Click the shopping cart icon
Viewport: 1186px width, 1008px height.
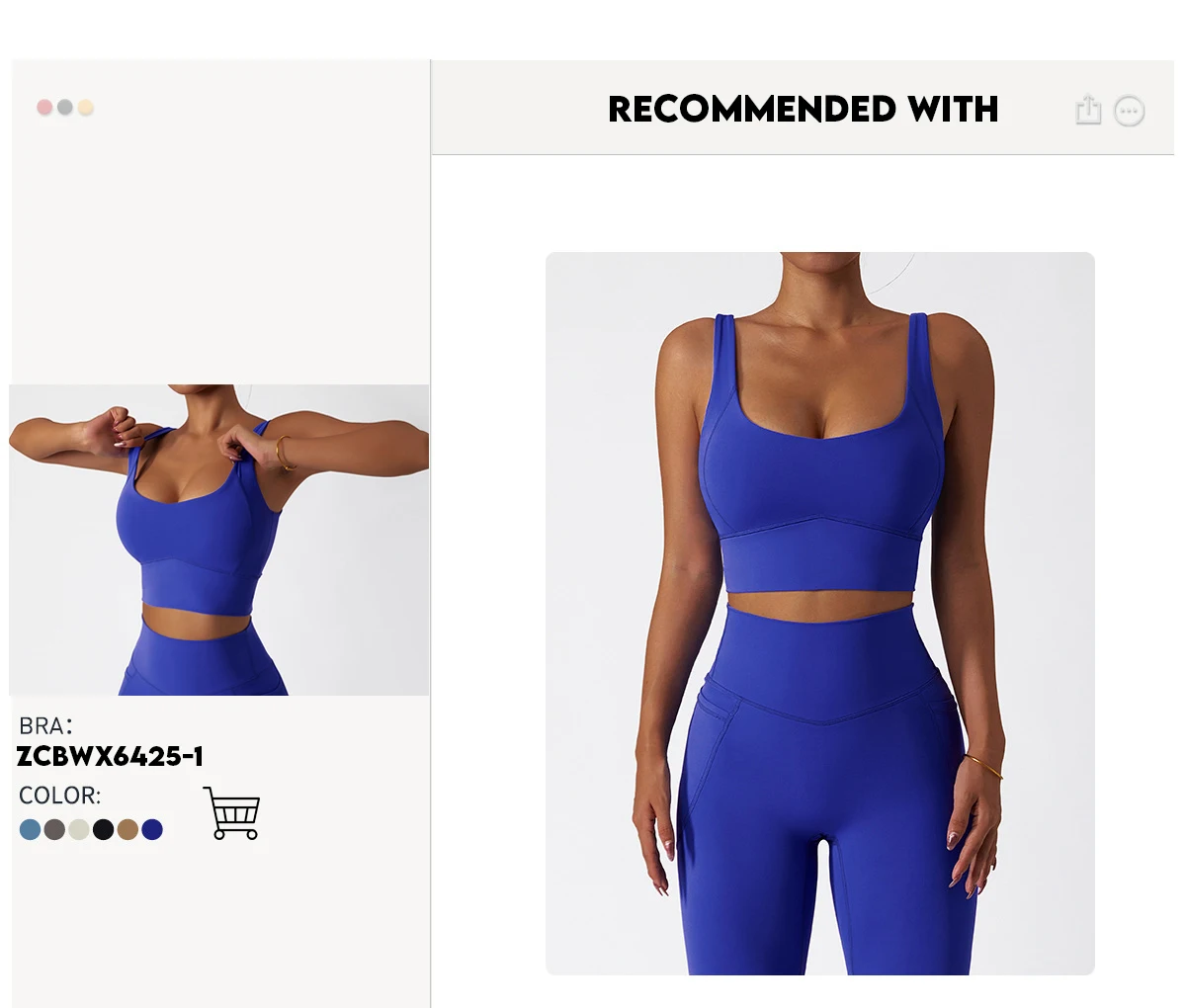231,813
